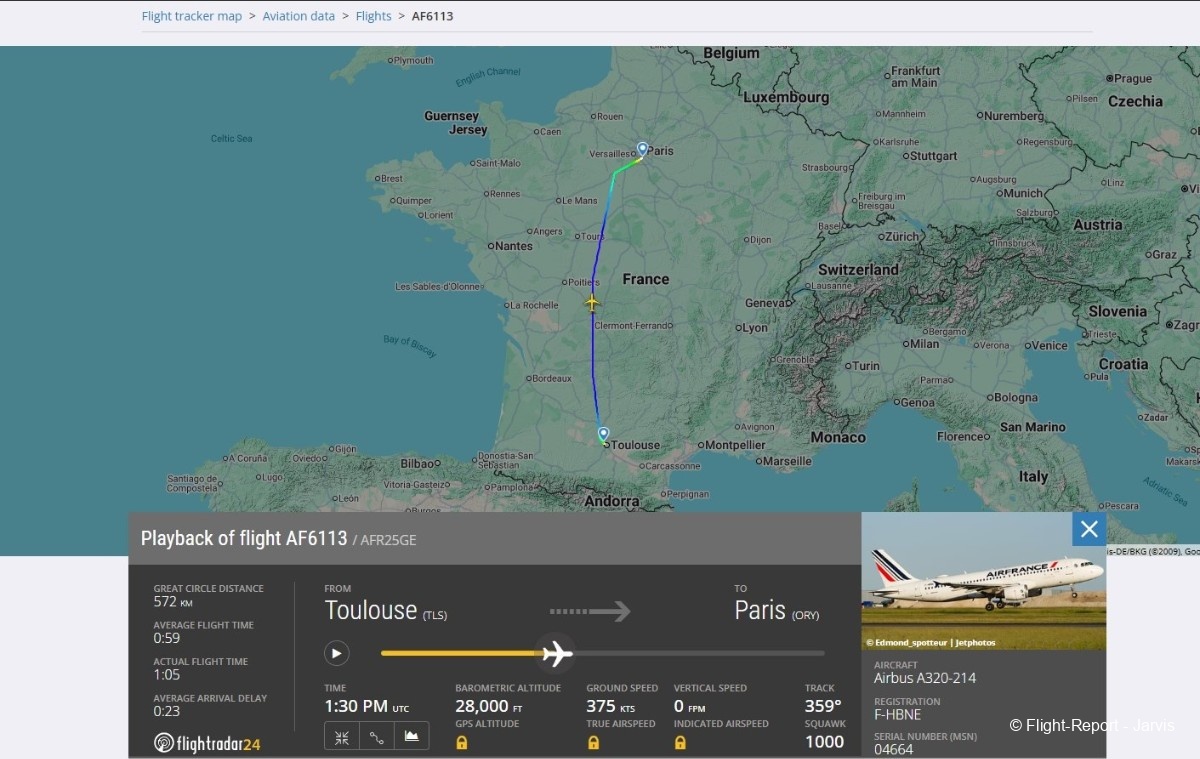Select the Toulouse origin pin on the map
The width and height of the screenshot is (1200, 759).
pos(603,434)
